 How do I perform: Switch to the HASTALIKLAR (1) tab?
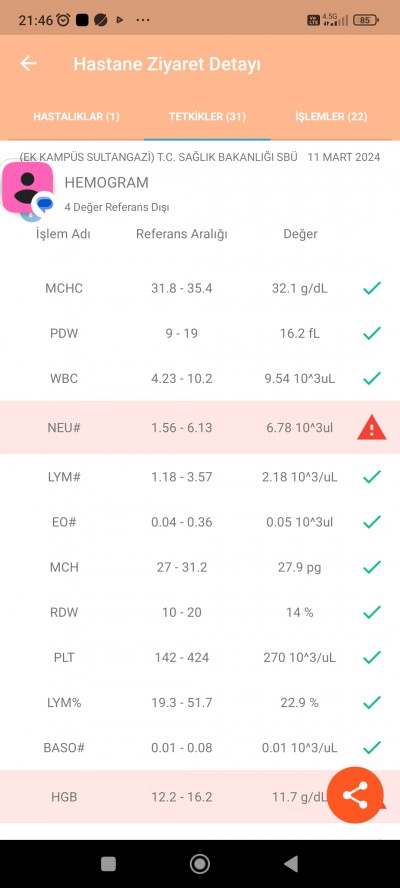click(76, 117)
